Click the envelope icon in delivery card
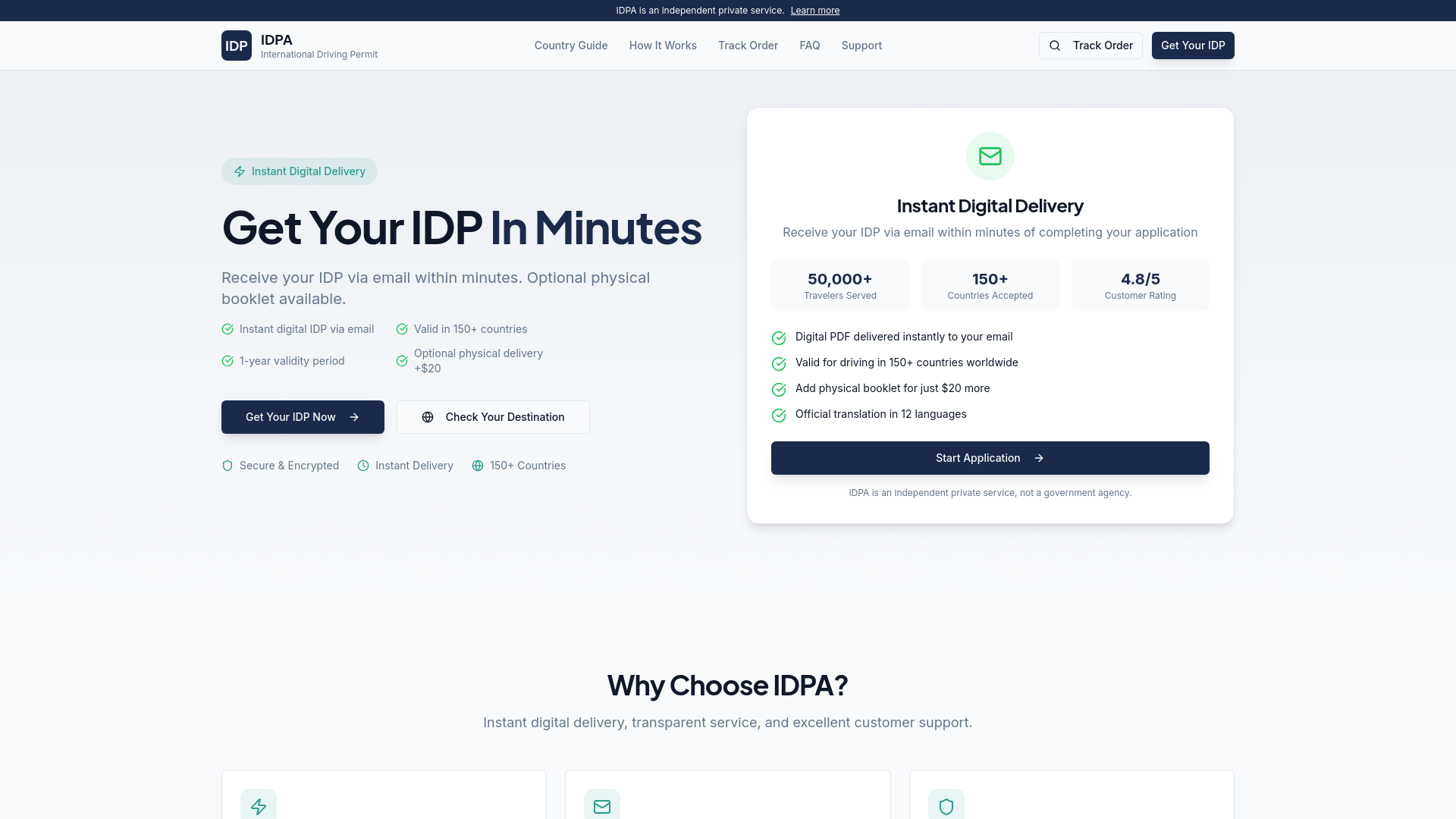The image size is (1456, 819). (x=990, y=156)
